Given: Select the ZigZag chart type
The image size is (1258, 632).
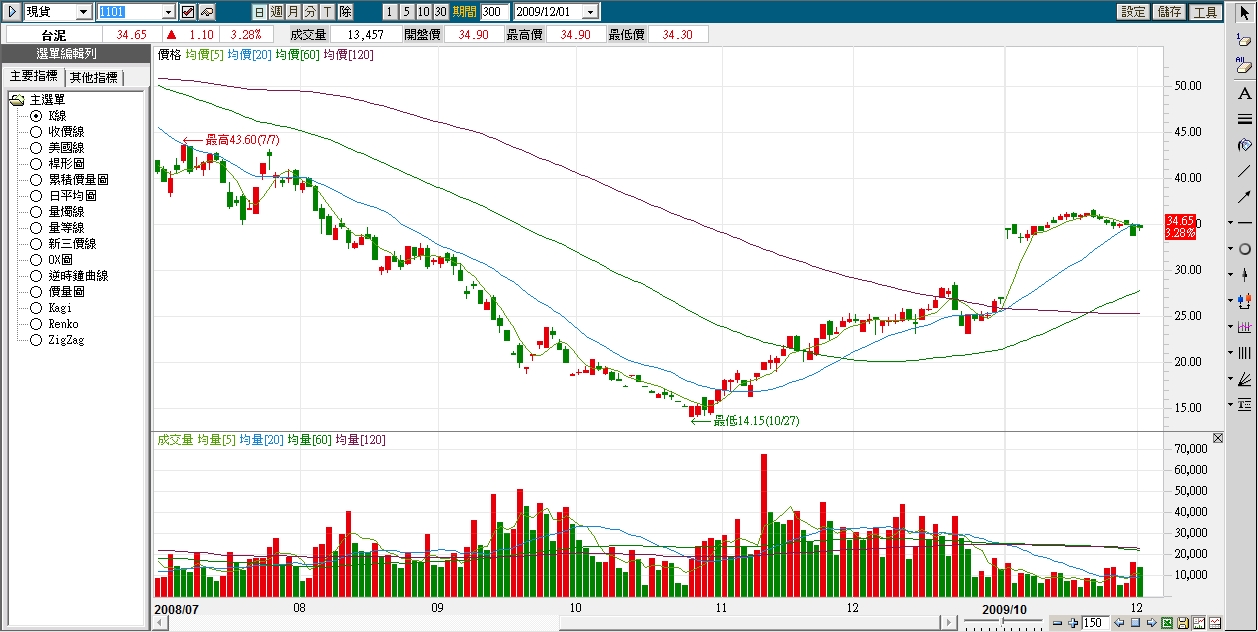Looking at the screenshot, I should pos(37,340).
